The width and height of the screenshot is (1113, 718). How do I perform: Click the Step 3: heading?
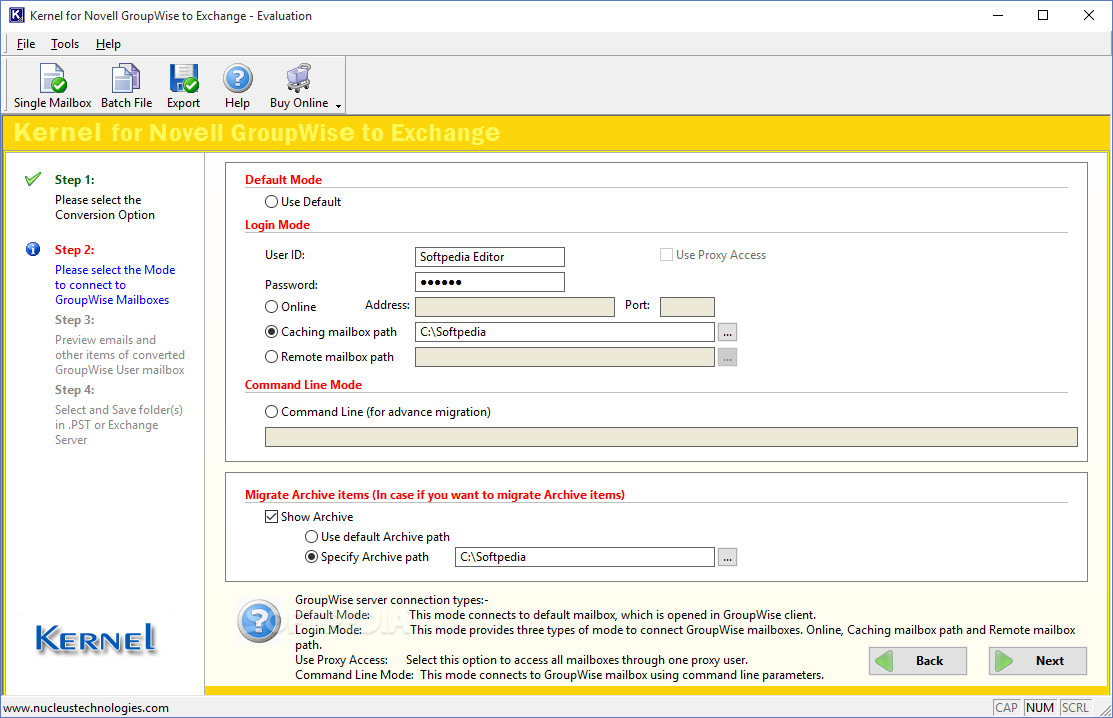(75, 319)
